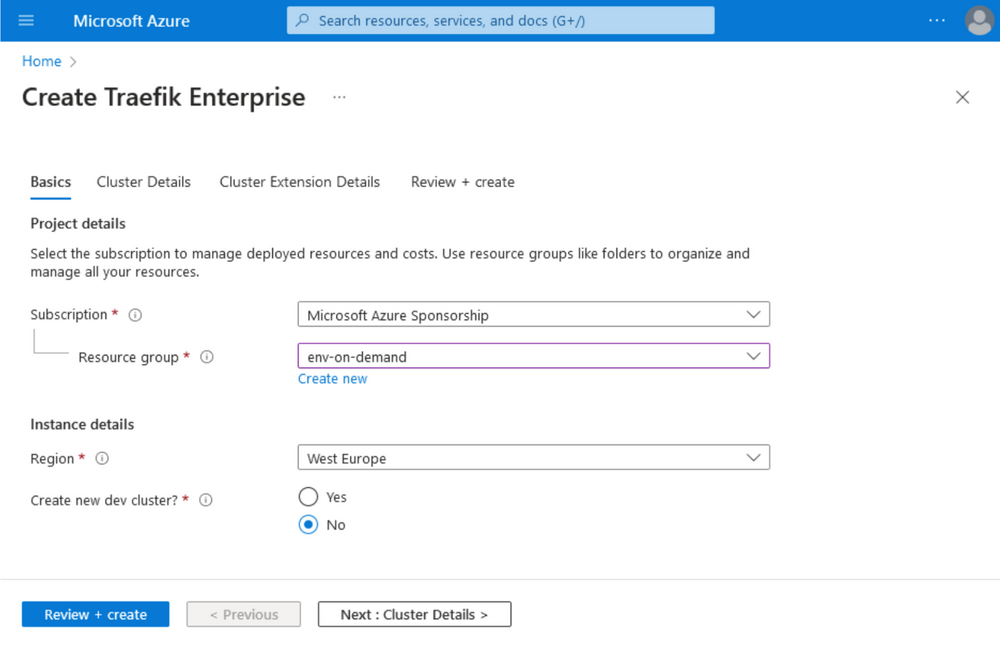1000x651 pixels.
Task: Open the Region info tooltip
Action: pos(101,459)
